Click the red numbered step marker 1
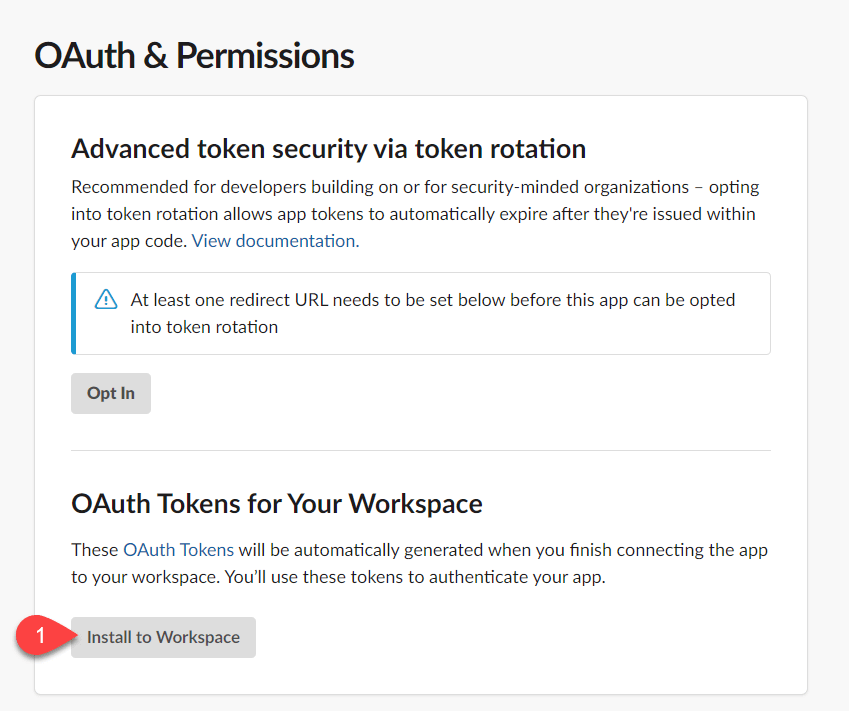The height and width of the screenshot is (711, 849). tap(40, 636)
